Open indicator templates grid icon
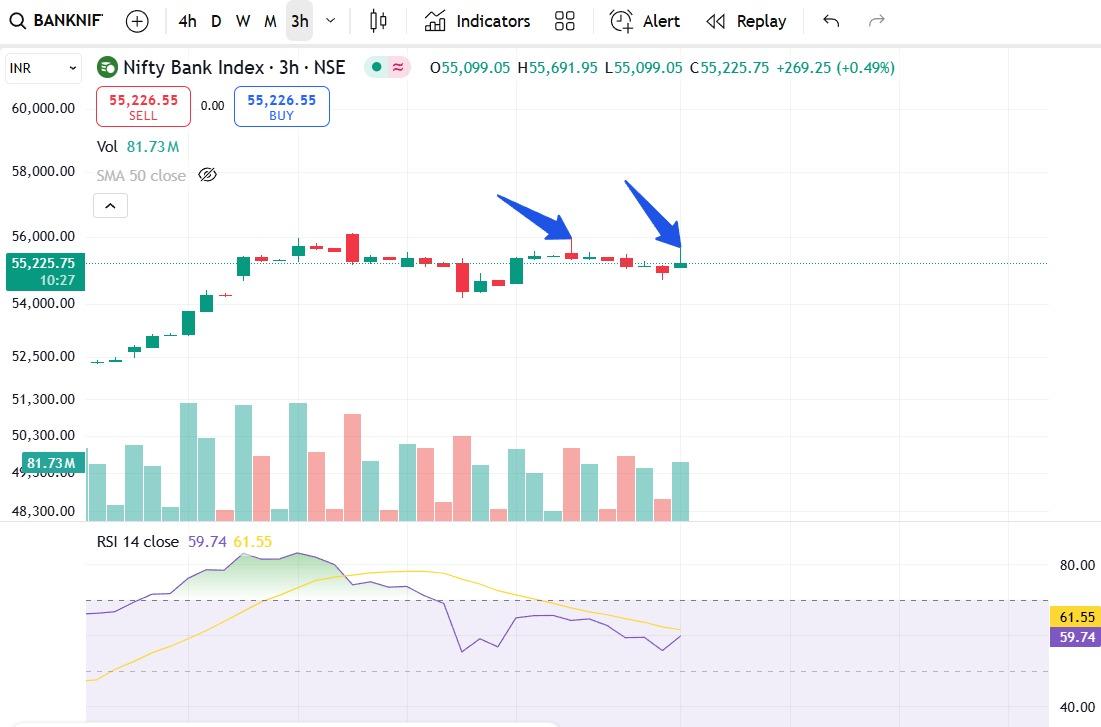Image resolution: width=1101 pixels, height=727 pixels. (x=565, y=21)
